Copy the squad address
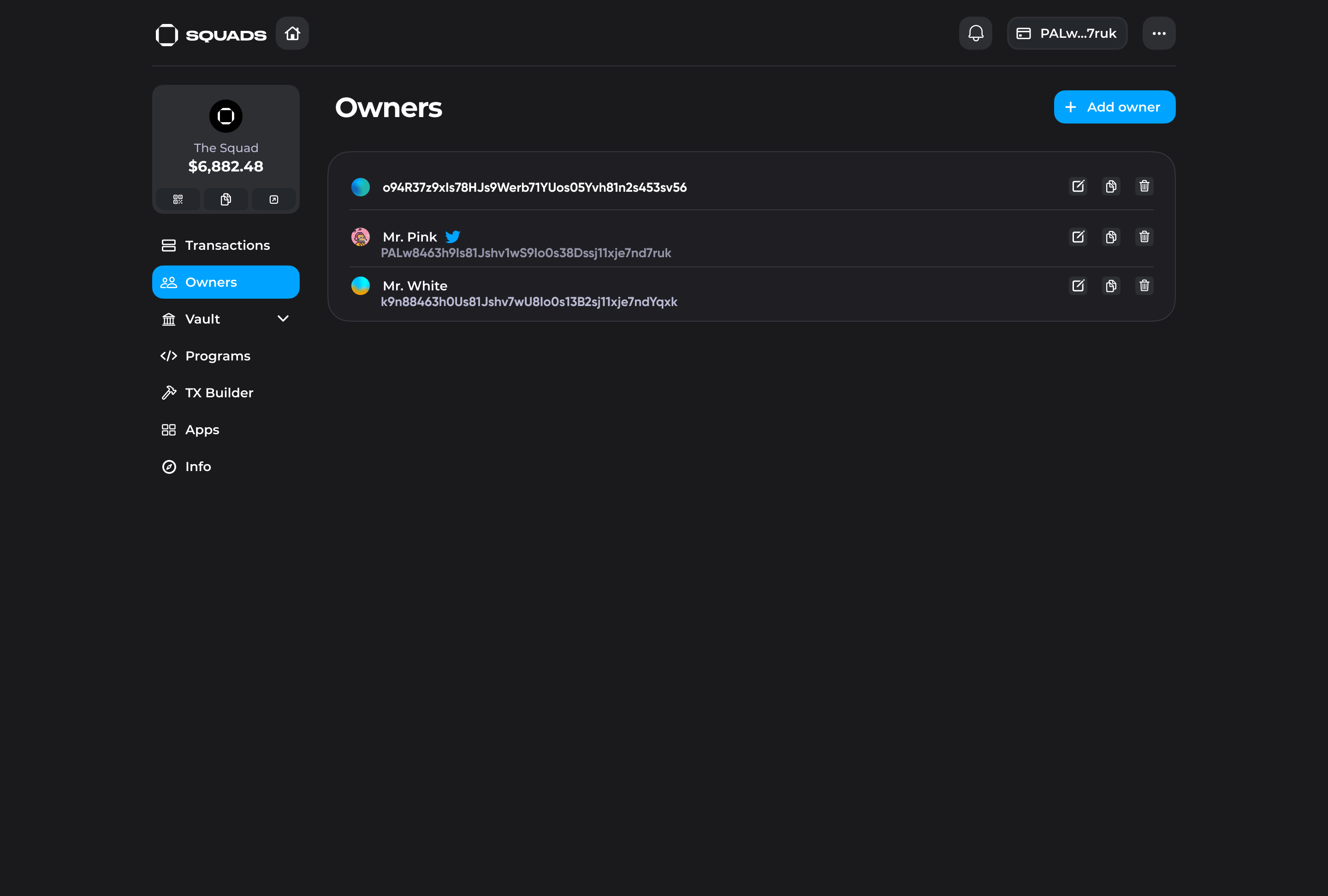This screenshot has width=1328, height=896. pos(226,199)
